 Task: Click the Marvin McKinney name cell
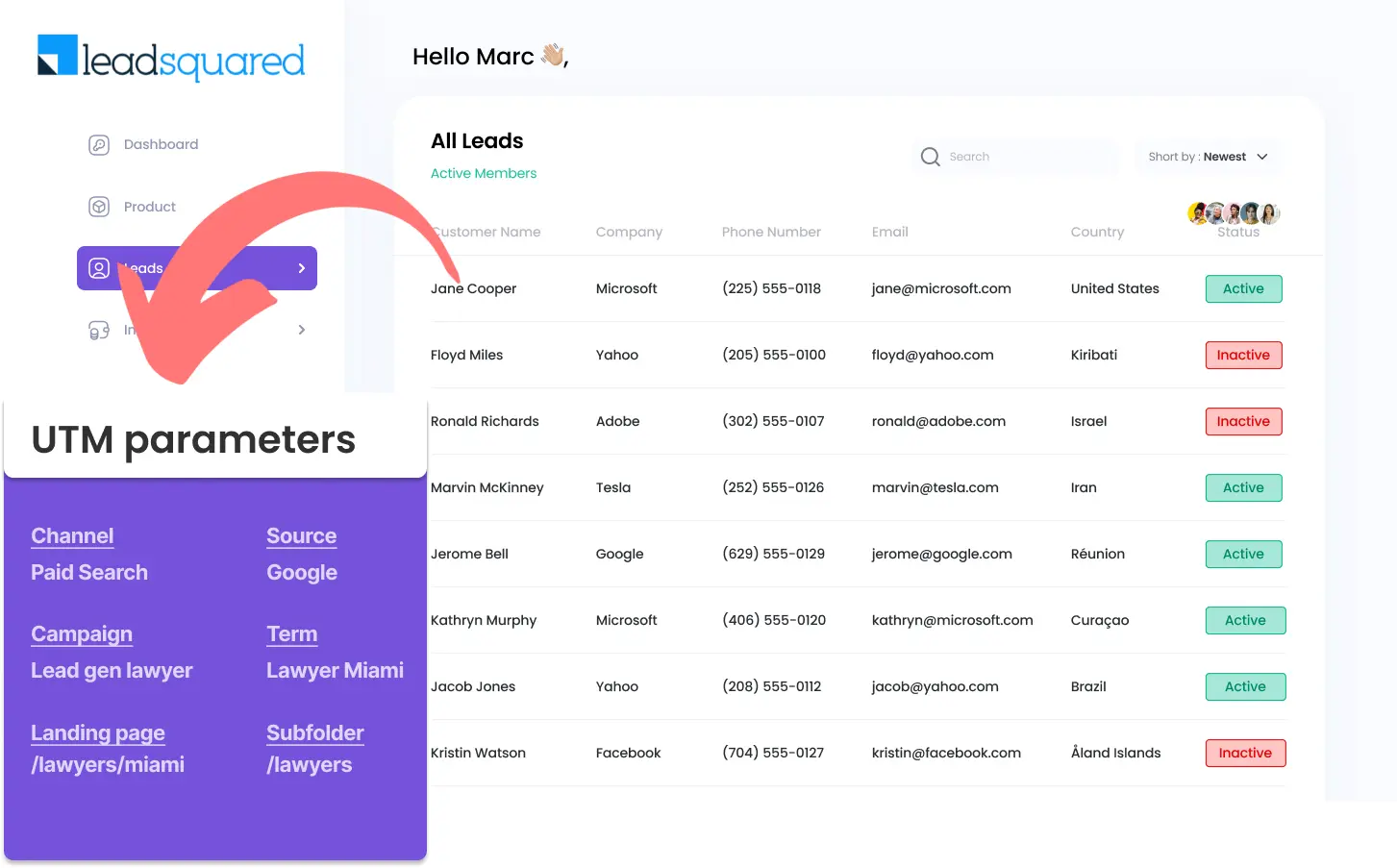click(x=486, y=487)
